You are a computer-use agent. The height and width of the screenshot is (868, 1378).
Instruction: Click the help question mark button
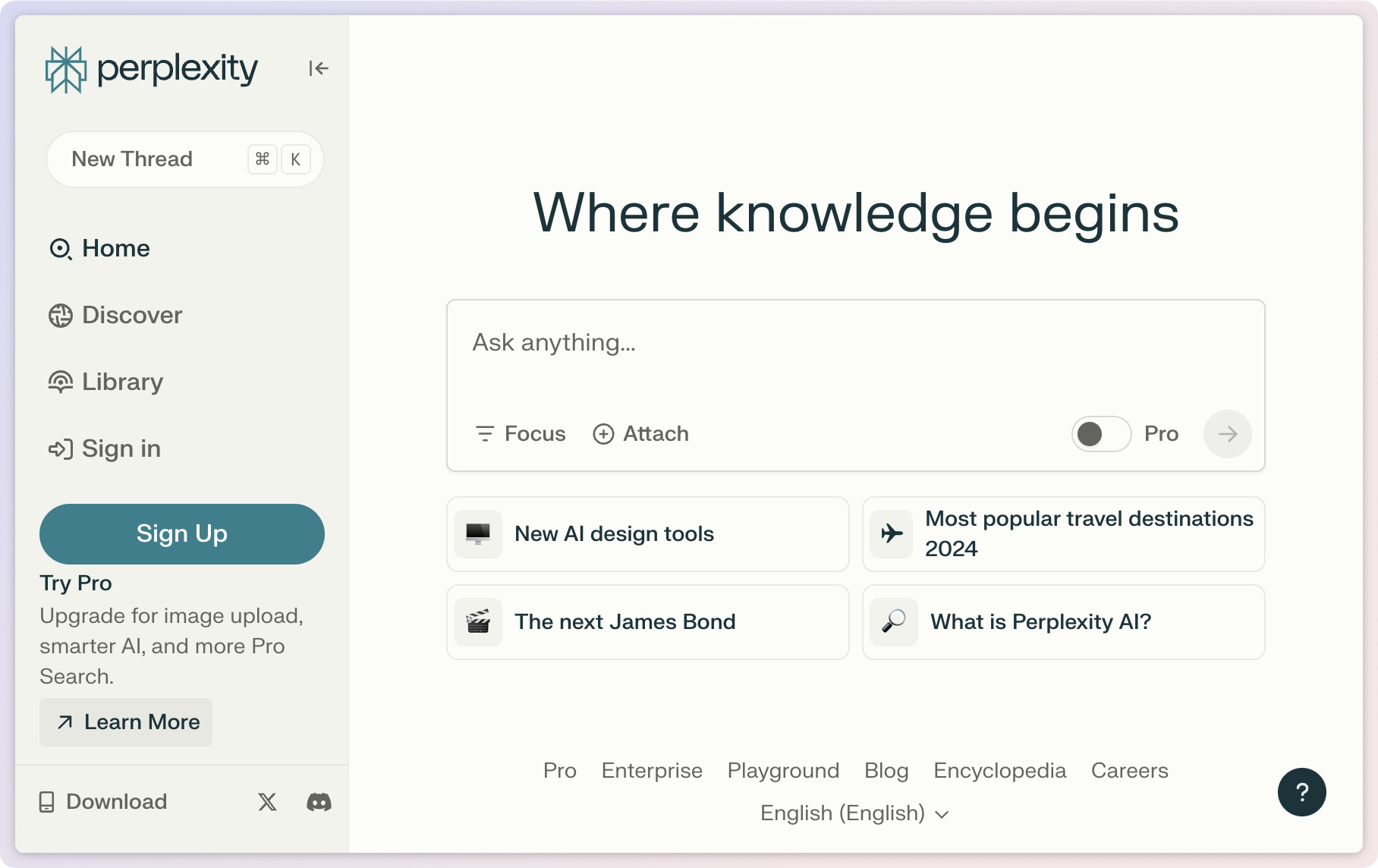(1301, 792)
